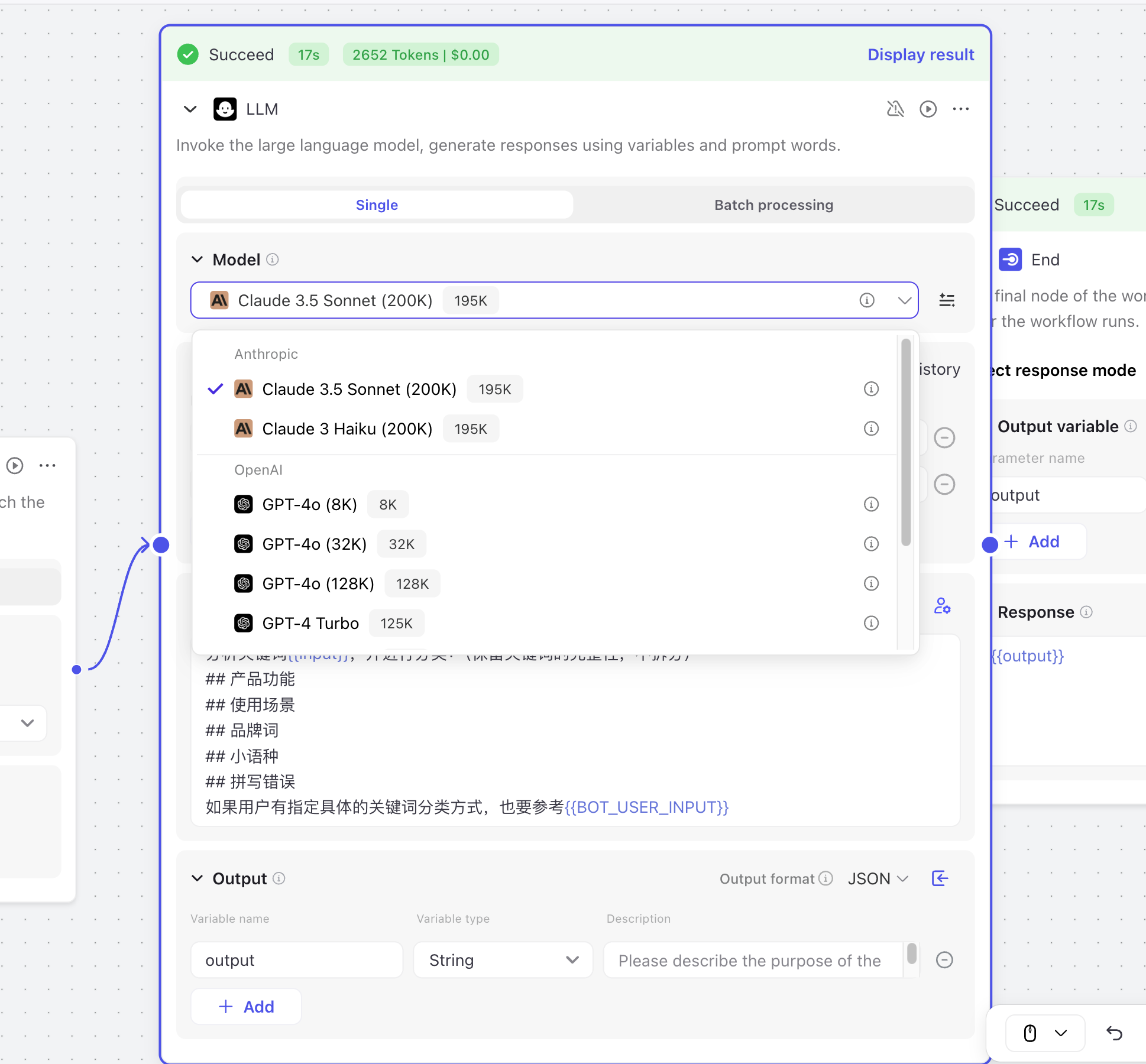
Task: Show info for Claude 3 Haiku option
Action: coord(871,429)
